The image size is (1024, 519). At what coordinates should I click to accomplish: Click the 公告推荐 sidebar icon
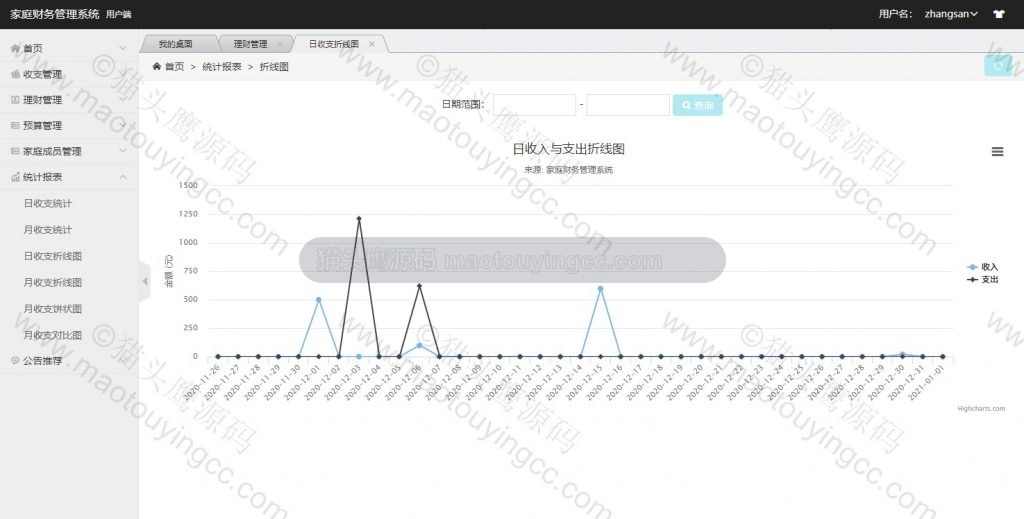click(x=16, y=360)
